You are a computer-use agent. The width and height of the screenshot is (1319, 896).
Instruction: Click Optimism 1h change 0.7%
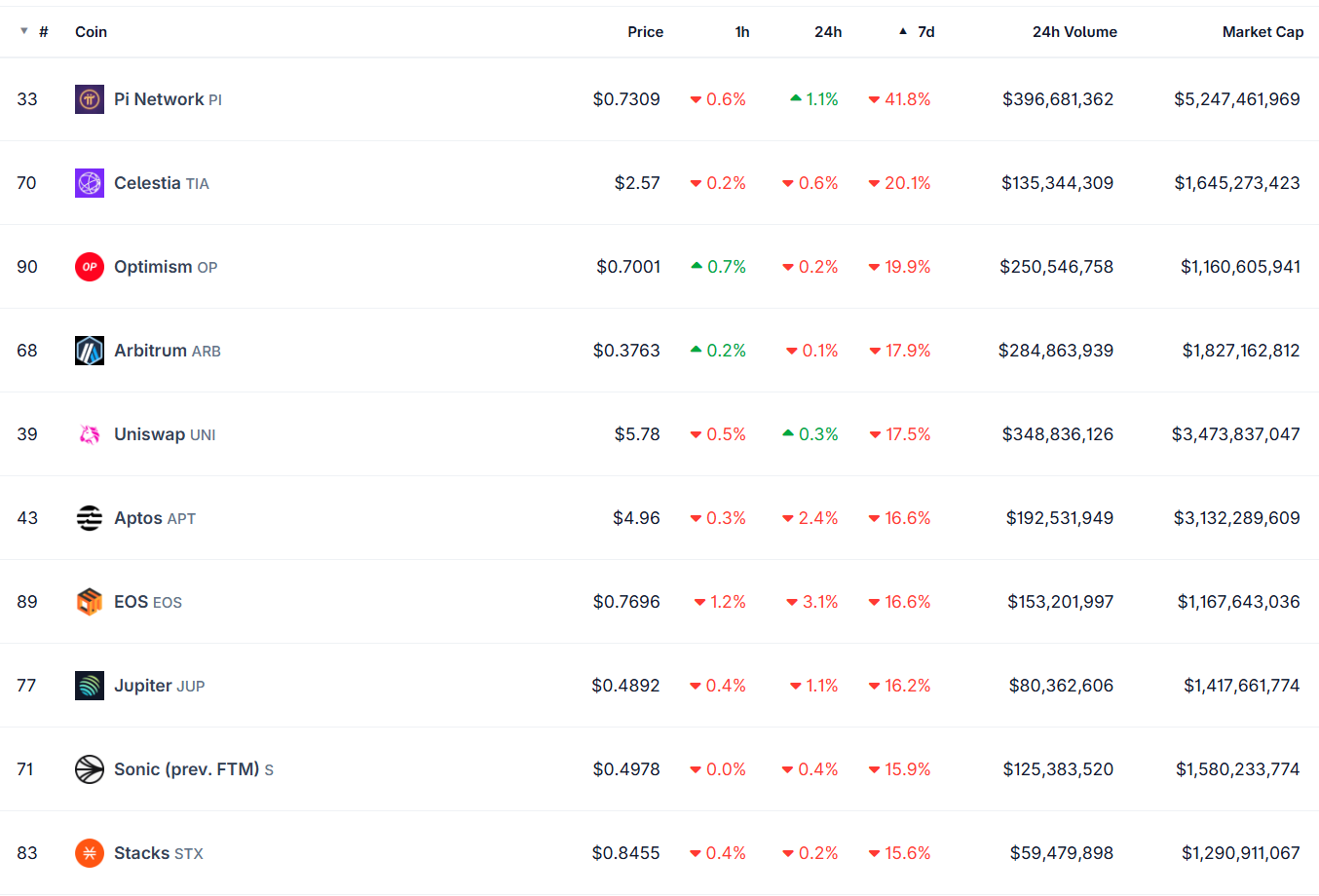click(718, 267)
